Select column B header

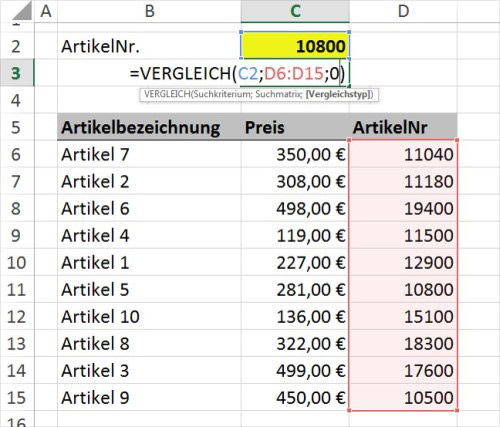click(149, 11)
